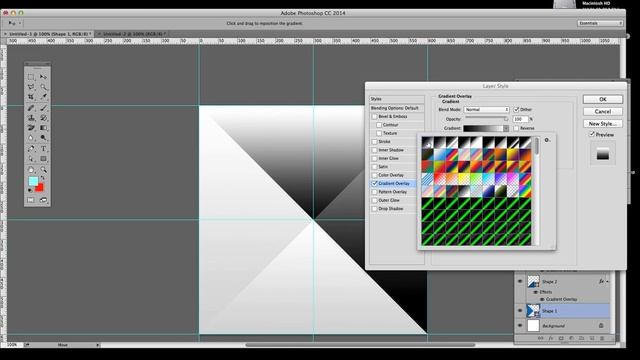The width and height of the screenshot is (640, 360).
Task: Select the Clone Stamp tool
Action: tap(31, 118)
